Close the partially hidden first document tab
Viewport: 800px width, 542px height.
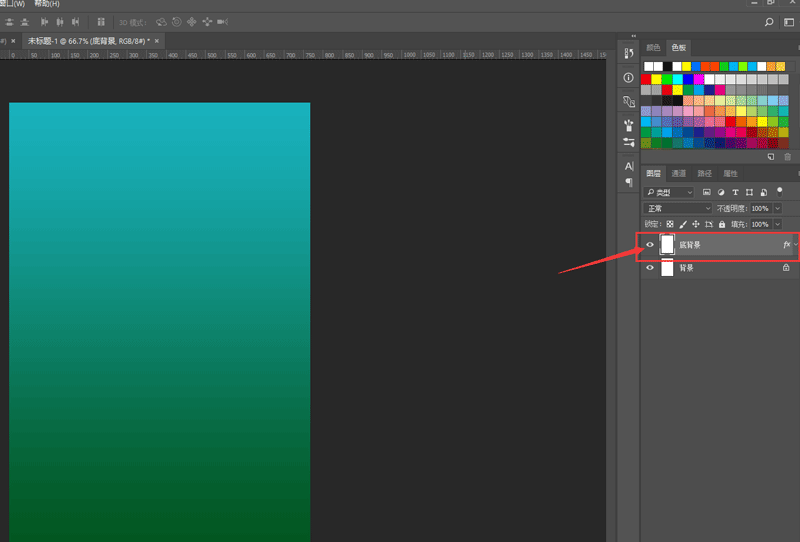tap(13, 41)
